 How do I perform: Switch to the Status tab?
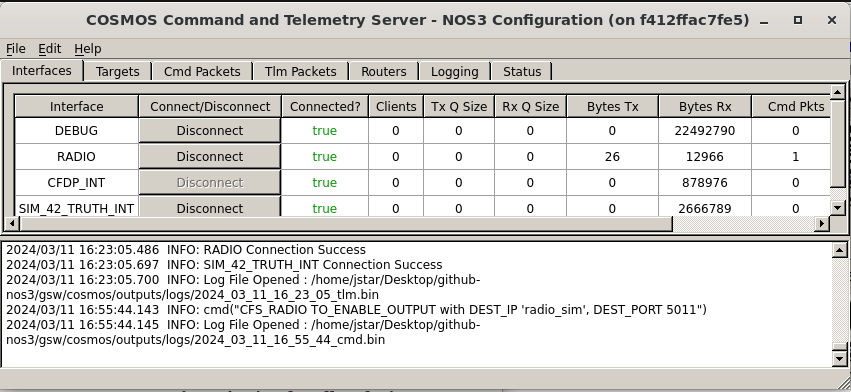coord(522,72)
